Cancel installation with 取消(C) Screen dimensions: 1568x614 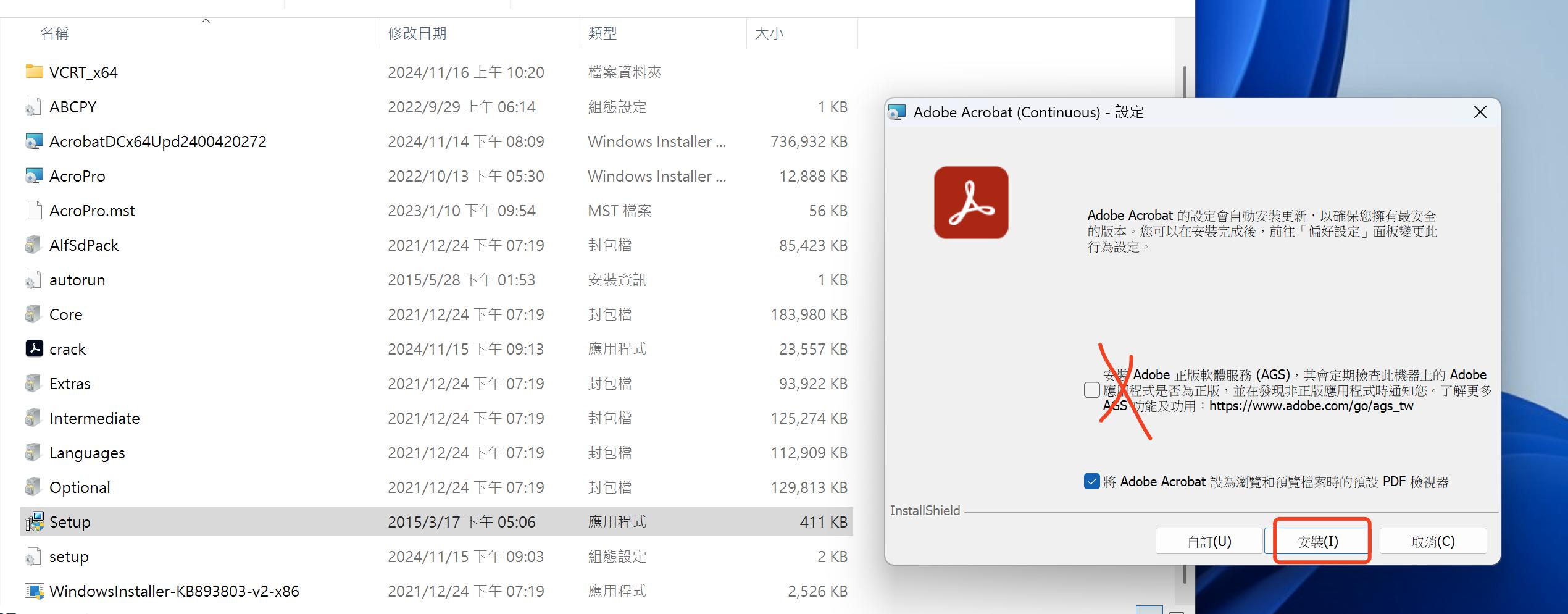tap(1433, 541)
